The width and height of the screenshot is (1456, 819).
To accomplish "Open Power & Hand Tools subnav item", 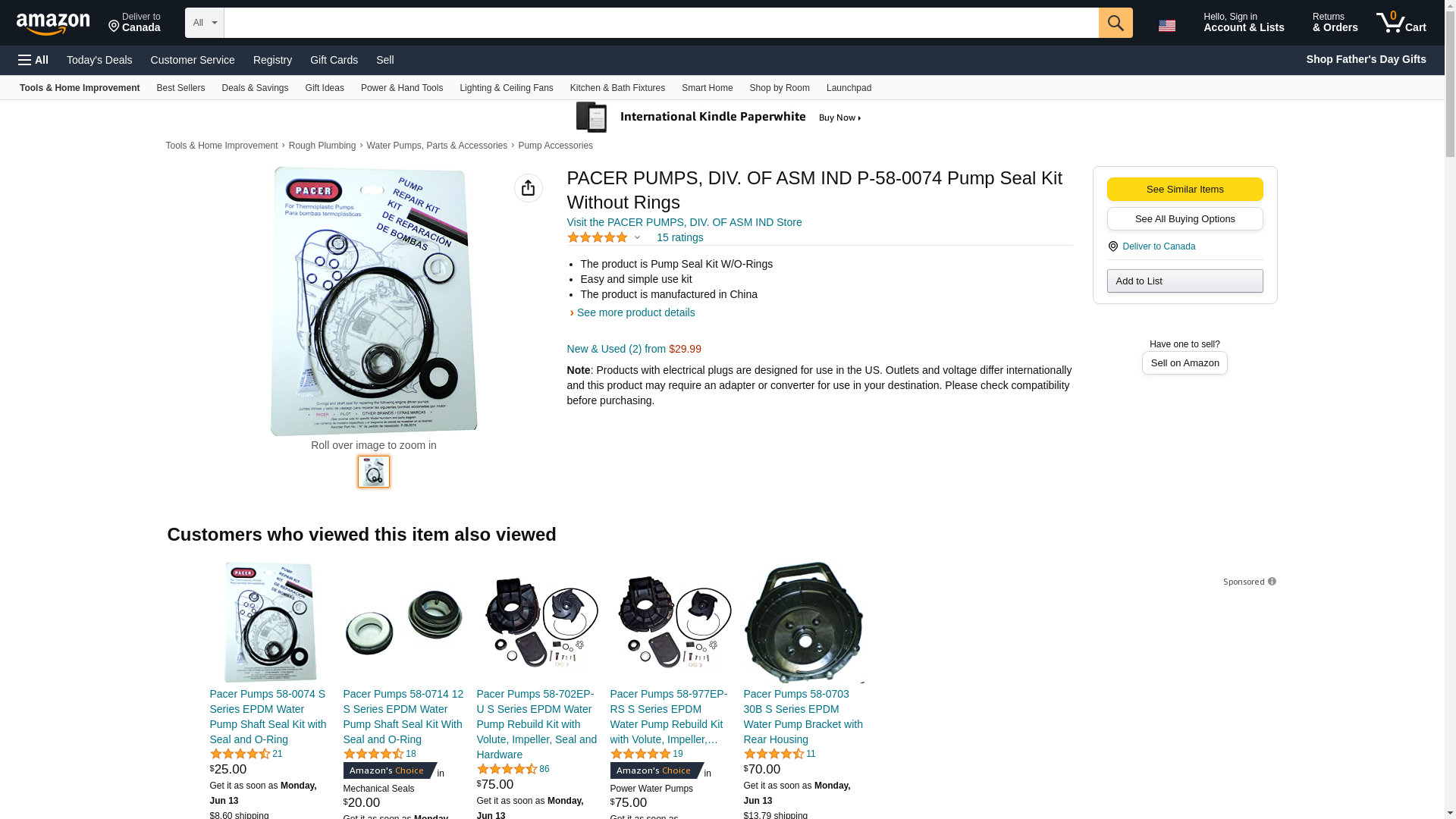I will tap(401, 88).
